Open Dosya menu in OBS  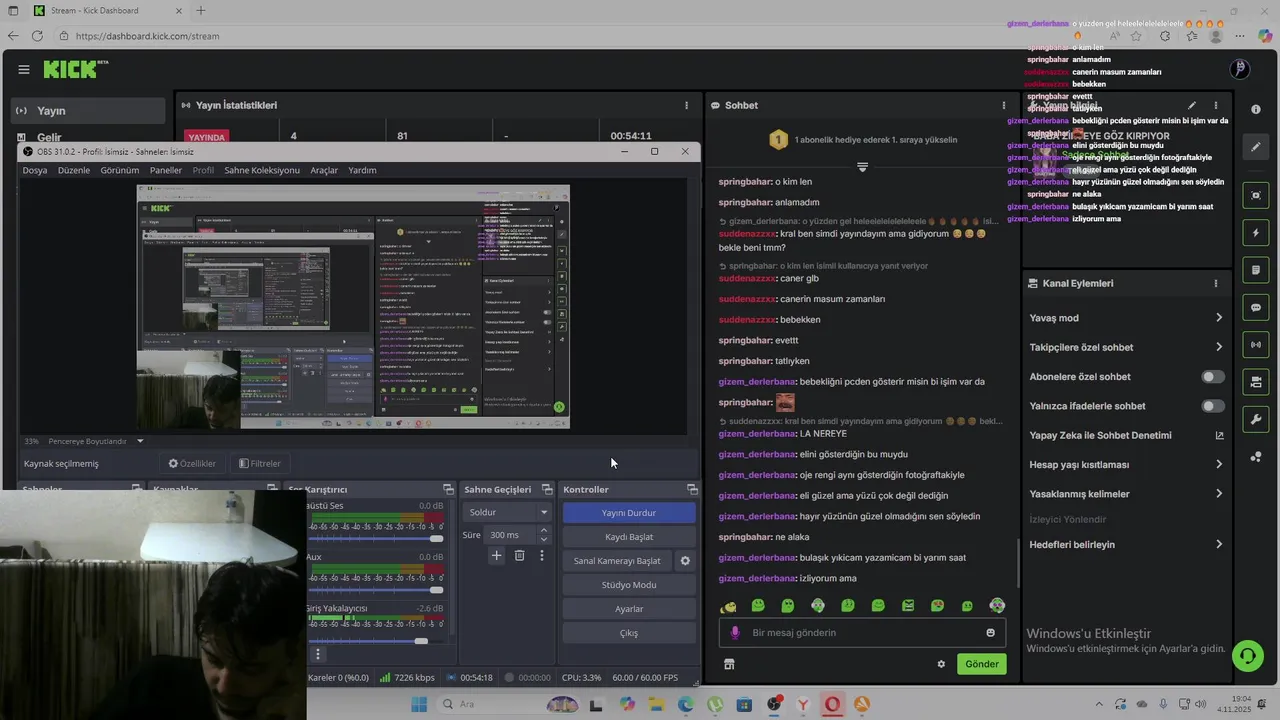click(x=35, y=170)
